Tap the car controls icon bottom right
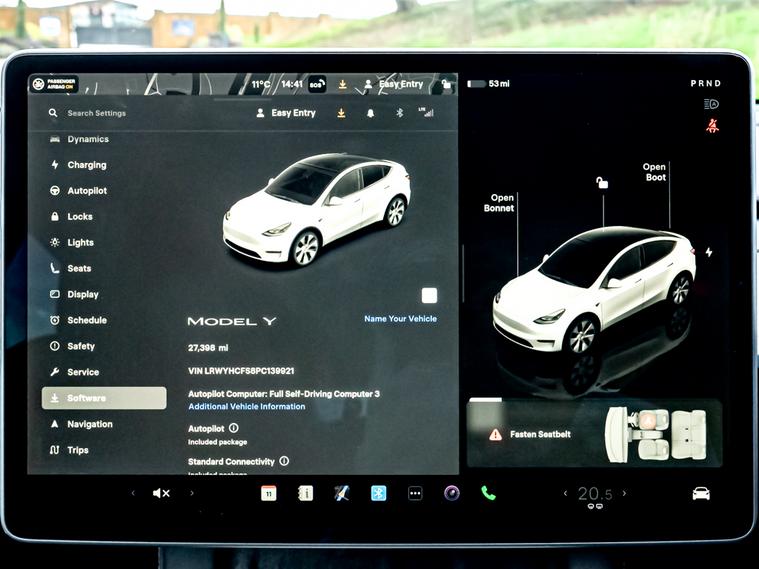759x569 pixels. (x=701, y=493)
